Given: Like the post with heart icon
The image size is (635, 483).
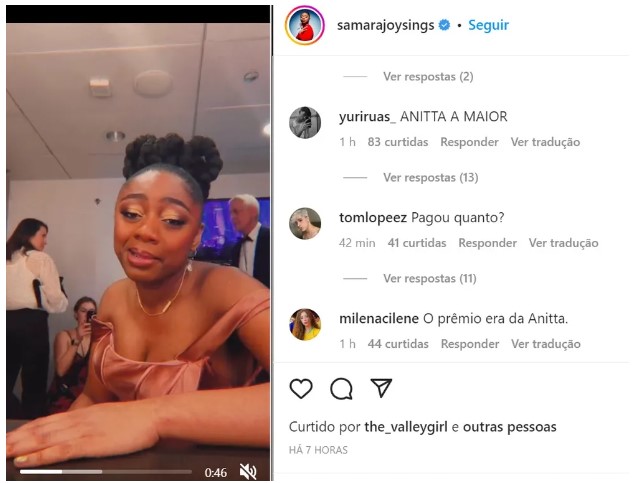Looking at the screenshot, I should 301,388.
